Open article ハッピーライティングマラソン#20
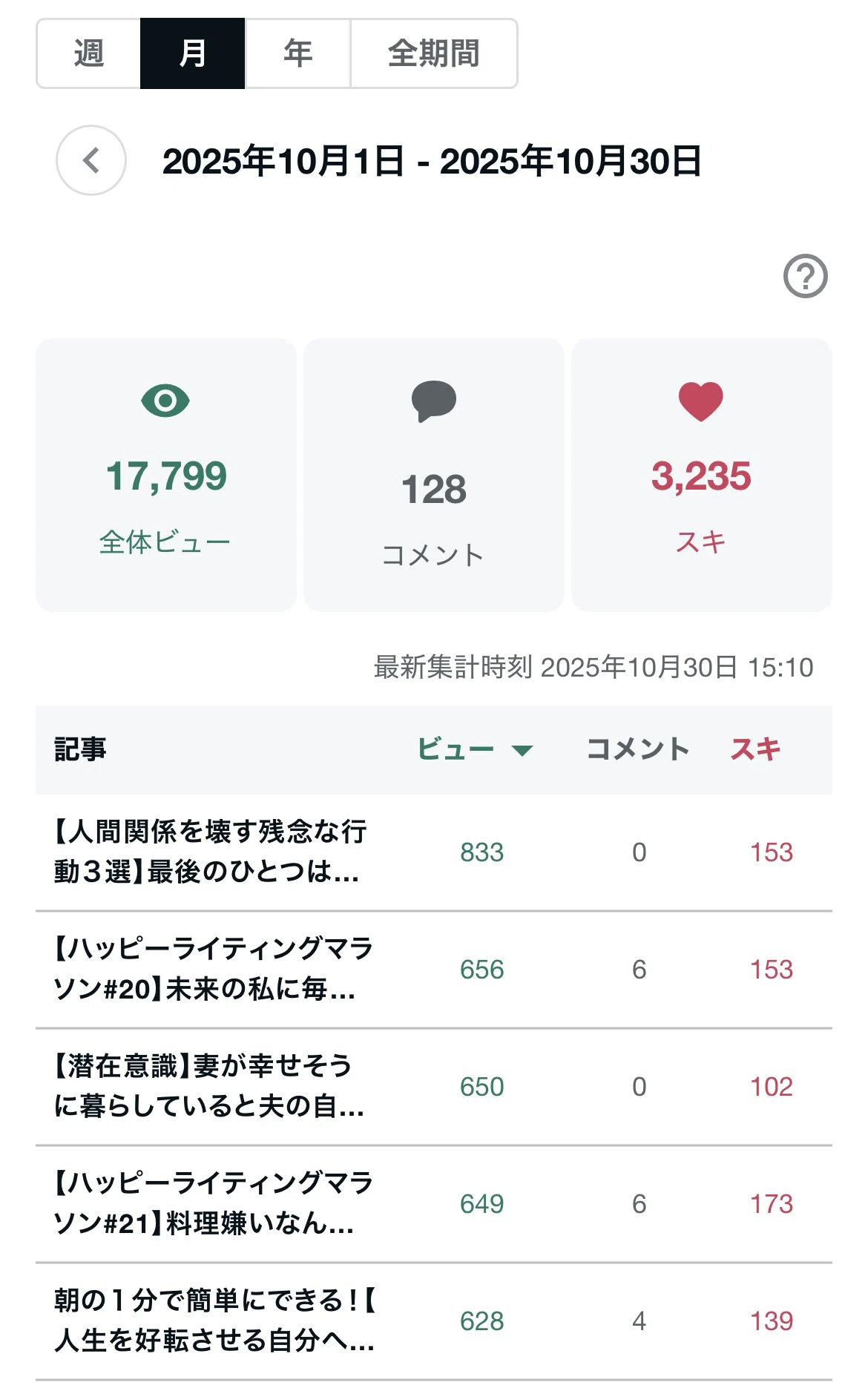 point(213,968)
